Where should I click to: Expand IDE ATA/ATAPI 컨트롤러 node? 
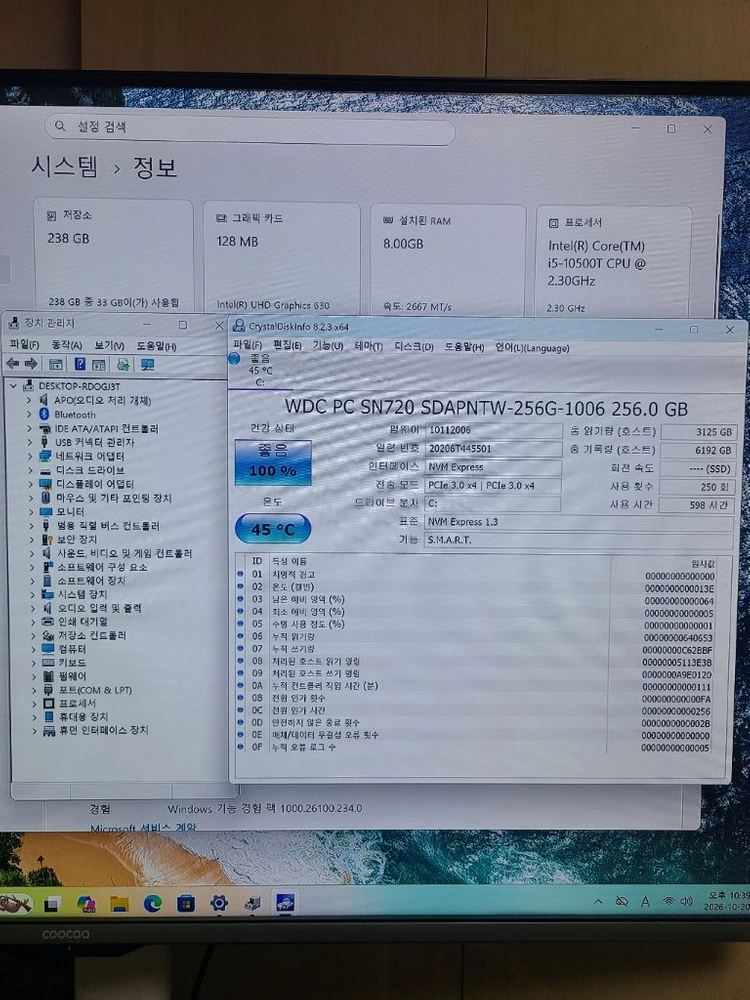click(29, 429)
